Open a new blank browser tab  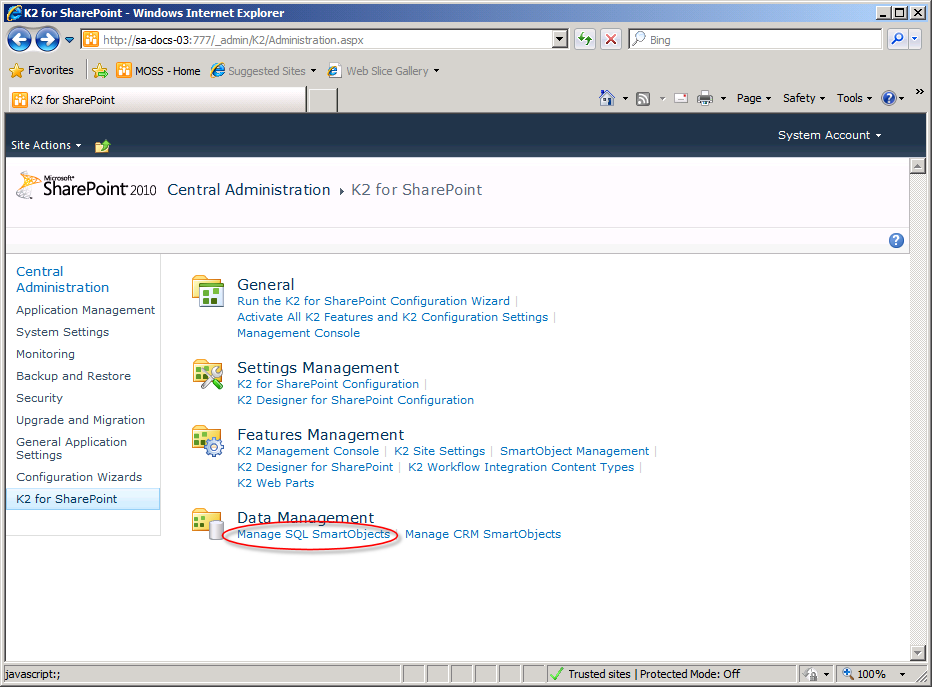(323, 100)
